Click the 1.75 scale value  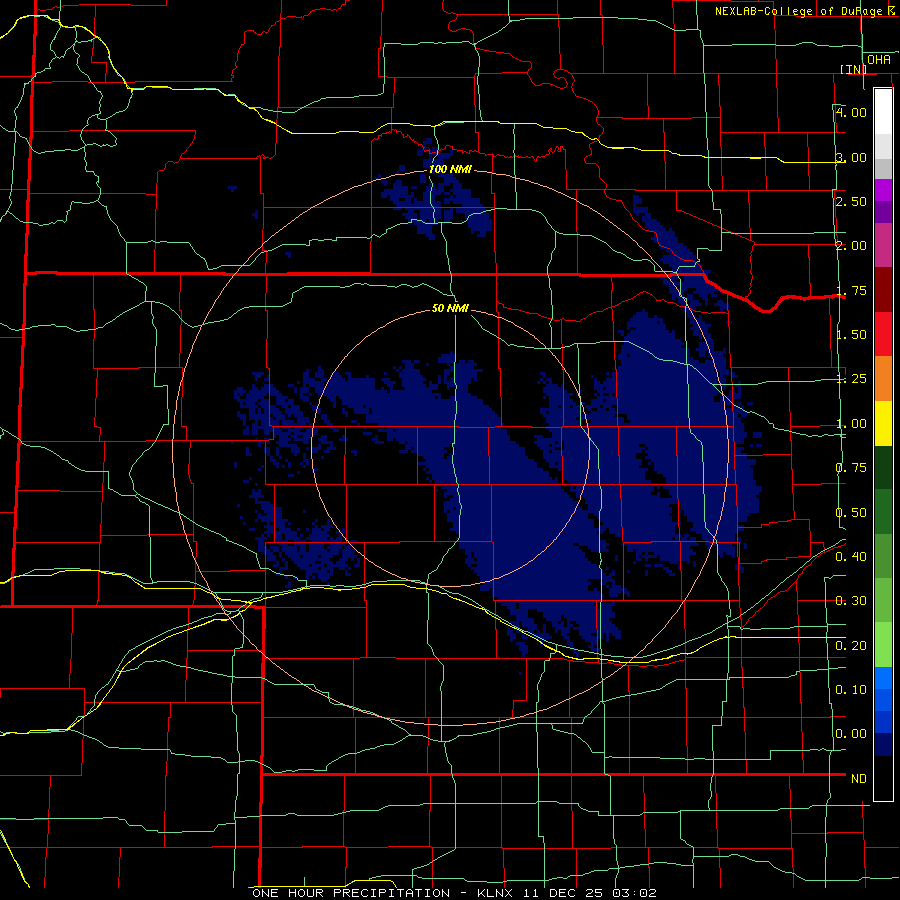coord(851,290)
